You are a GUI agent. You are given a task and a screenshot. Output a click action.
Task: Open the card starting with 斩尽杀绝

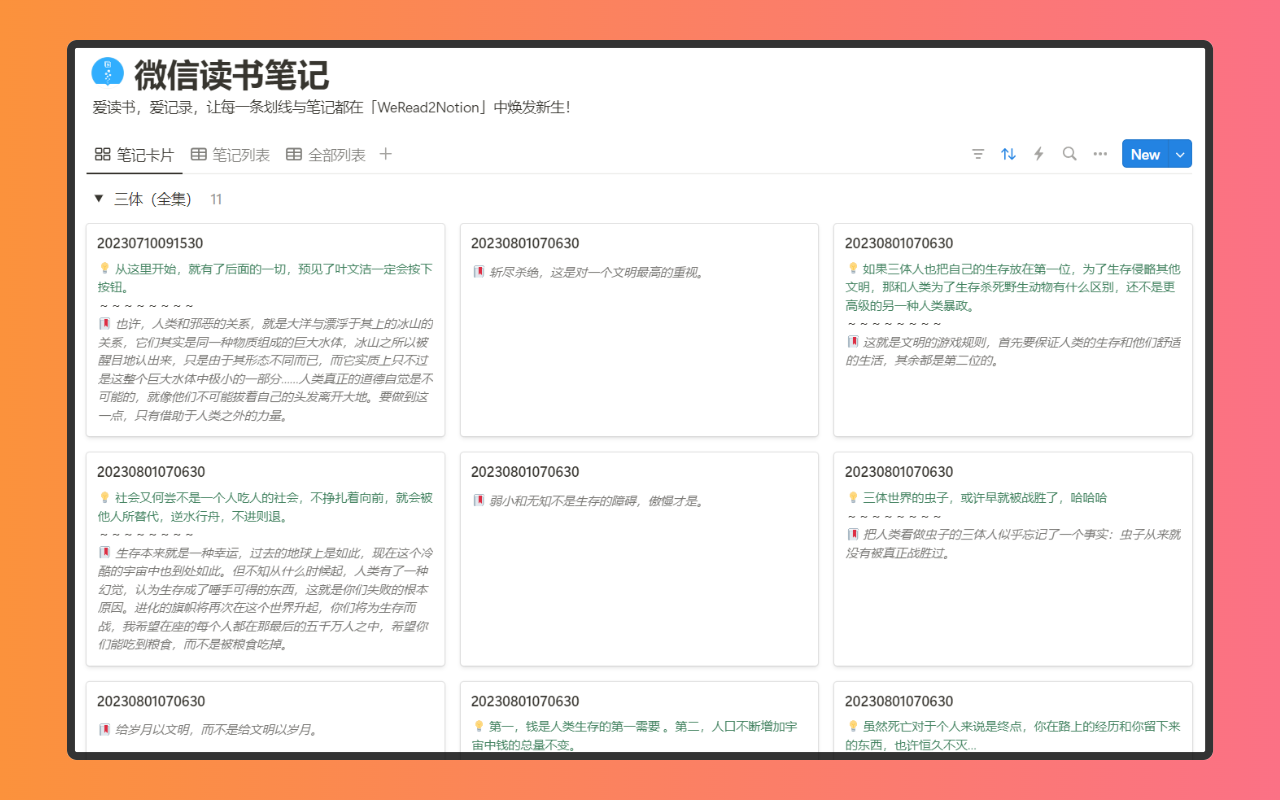pyautogui.click(x=637, y=330)
